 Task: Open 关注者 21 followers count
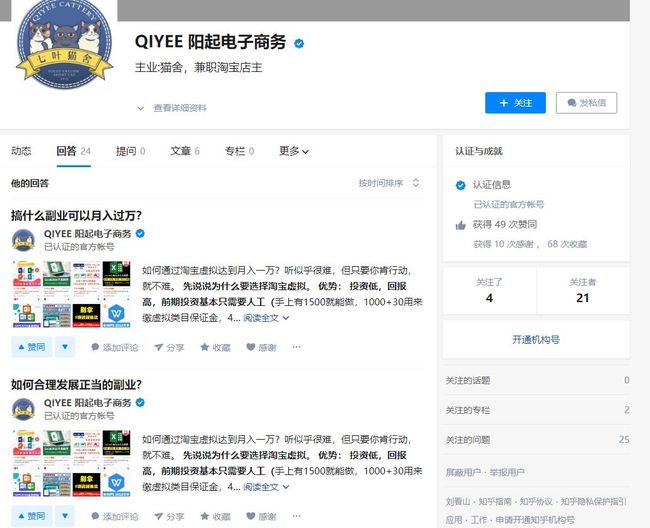click(x=582, y=291)
